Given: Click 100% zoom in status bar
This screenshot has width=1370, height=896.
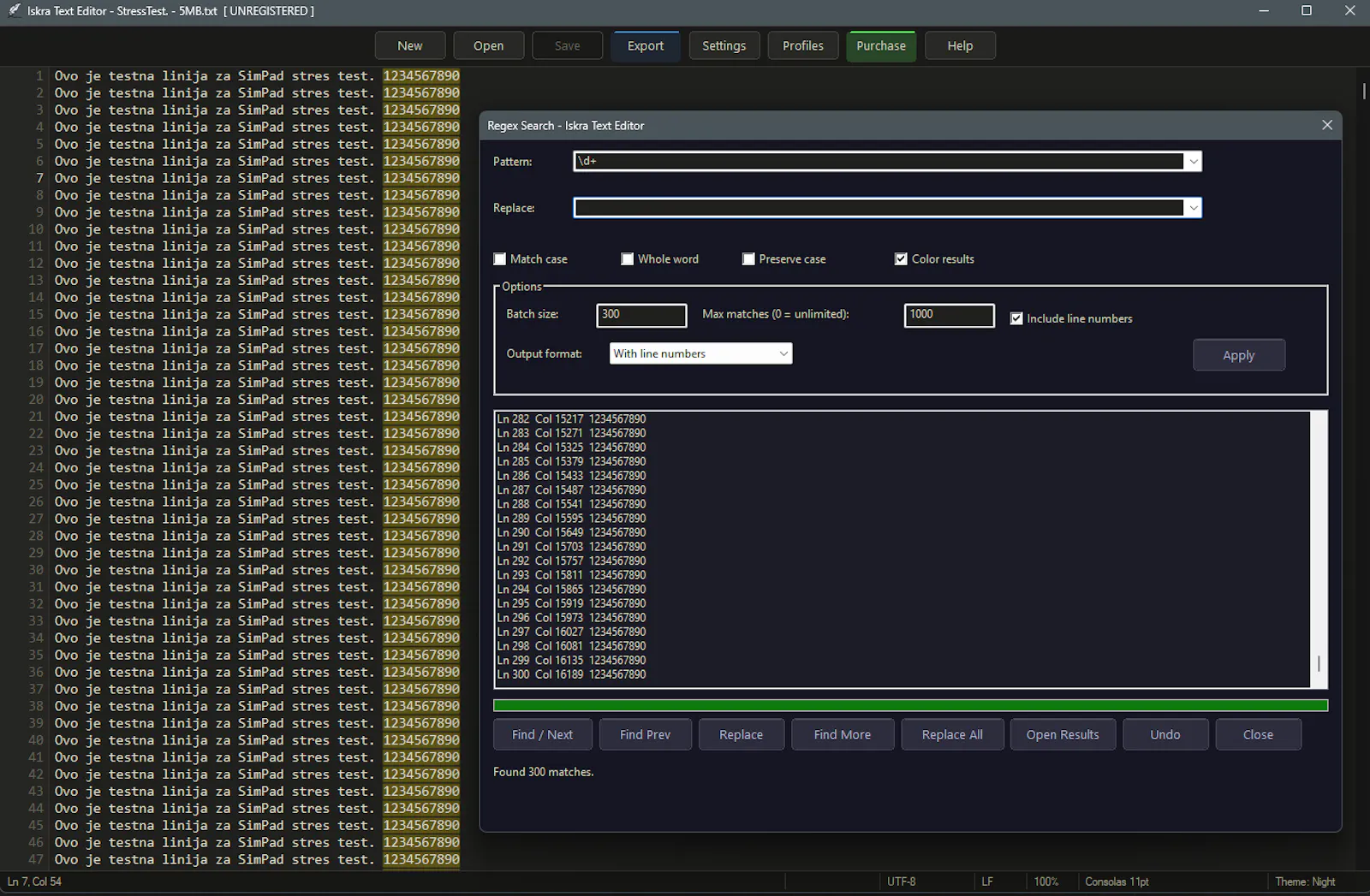Looking at the screenshot, I should (x=1046, y=881).
